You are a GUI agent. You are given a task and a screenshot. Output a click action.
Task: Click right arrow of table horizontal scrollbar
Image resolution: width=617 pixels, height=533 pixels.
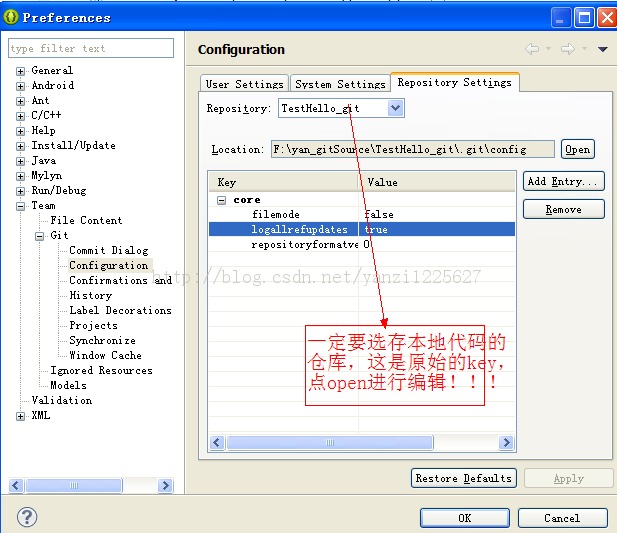pos(506,443)
